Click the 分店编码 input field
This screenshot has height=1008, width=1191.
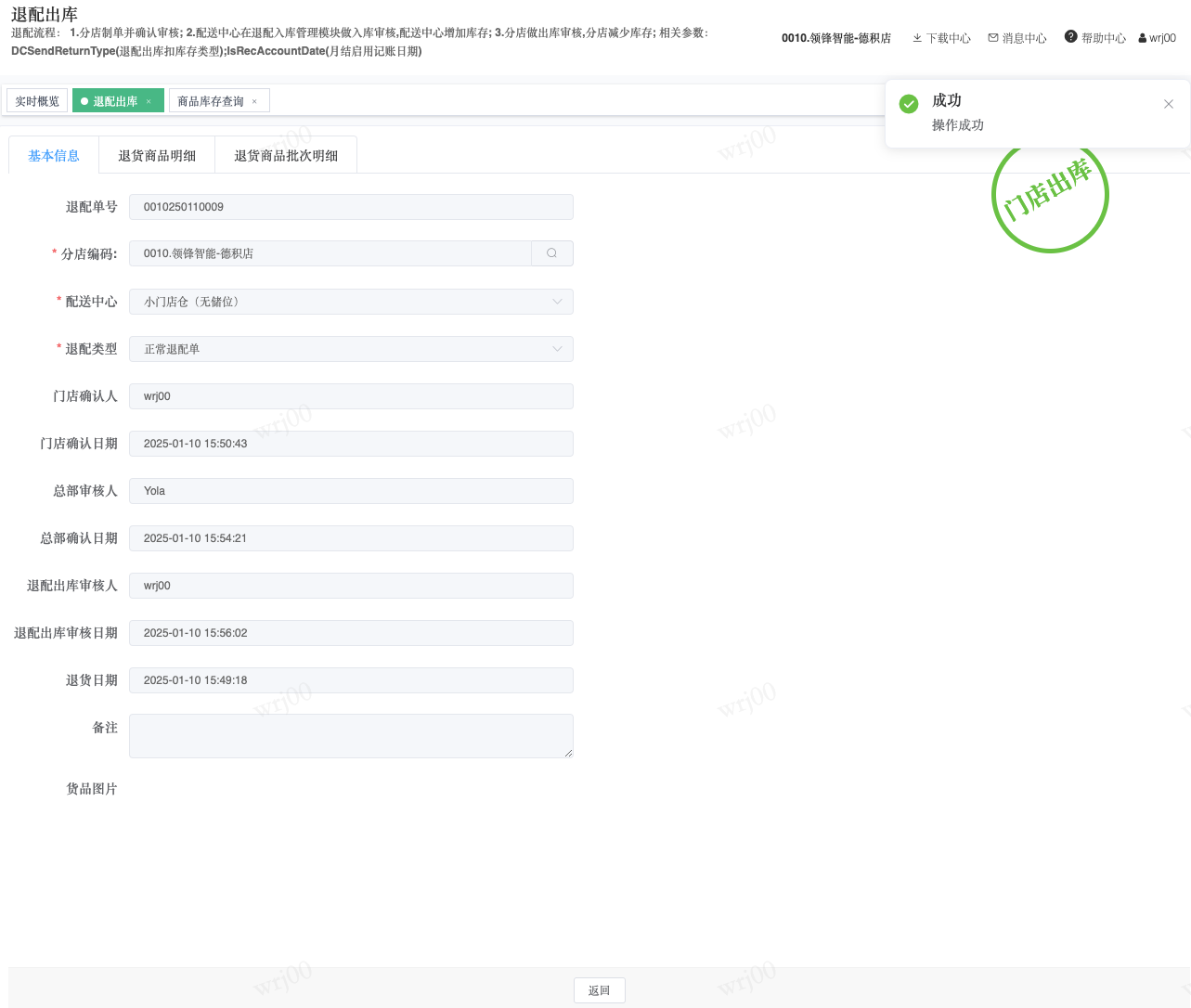pyautogui.click(x=330, y=253)
